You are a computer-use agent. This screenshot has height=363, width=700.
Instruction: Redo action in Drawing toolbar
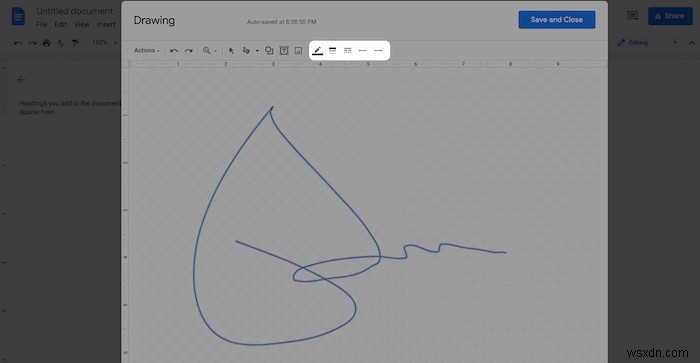point(189,51)
